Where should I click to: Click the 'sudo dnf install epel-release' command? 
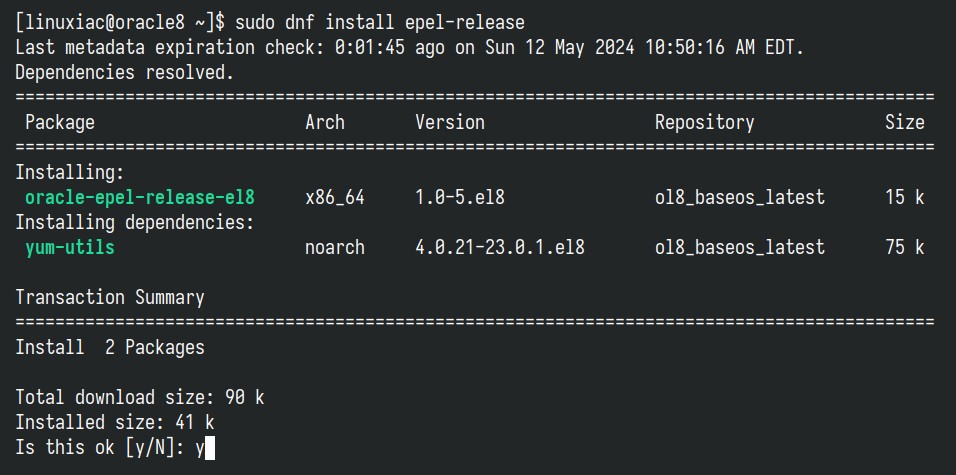(x=380, y=23)
